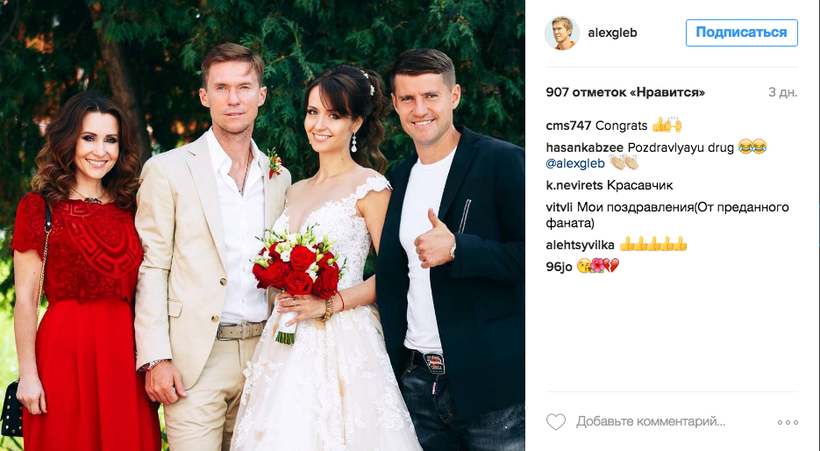Open the cms747 commenter profile
Viewport: 820px width, 451px height.
click(x=568, y=126)
